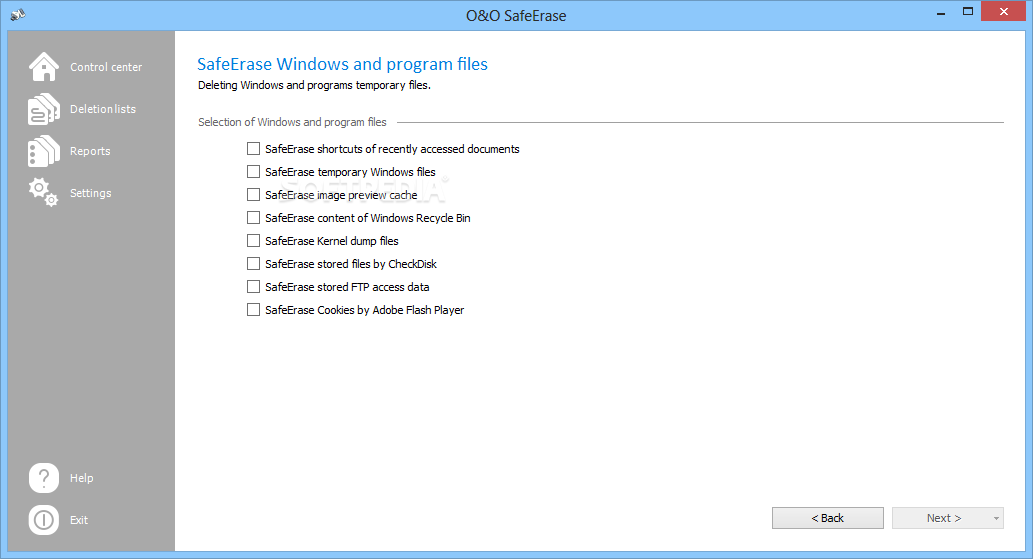Image resolution: width=1033 pixels, height=559 pixels.
Task: Go to Reports in sidebar
Action: point(90,151)
